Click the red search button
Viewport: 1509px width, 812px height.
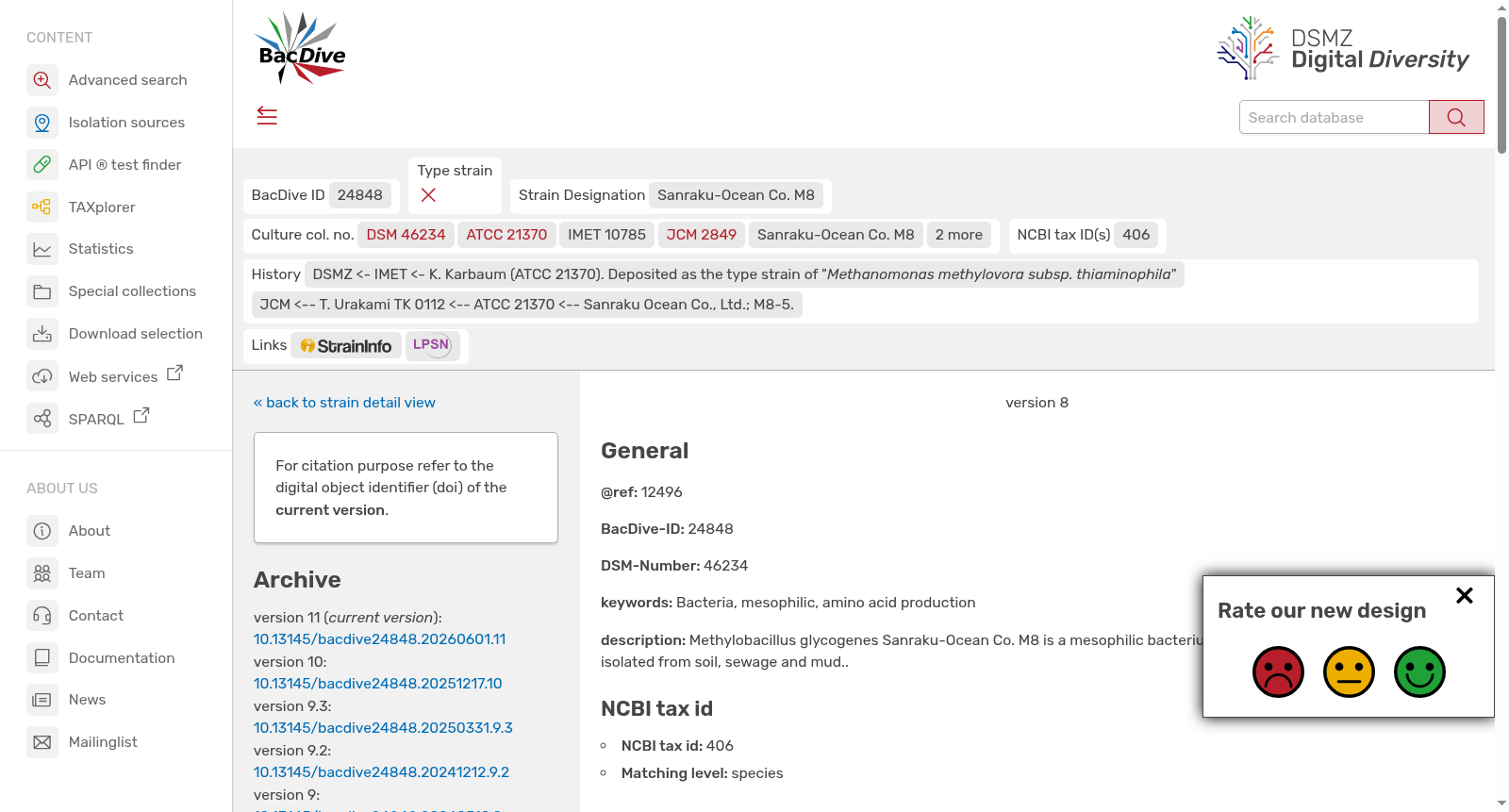(1456, 117)
